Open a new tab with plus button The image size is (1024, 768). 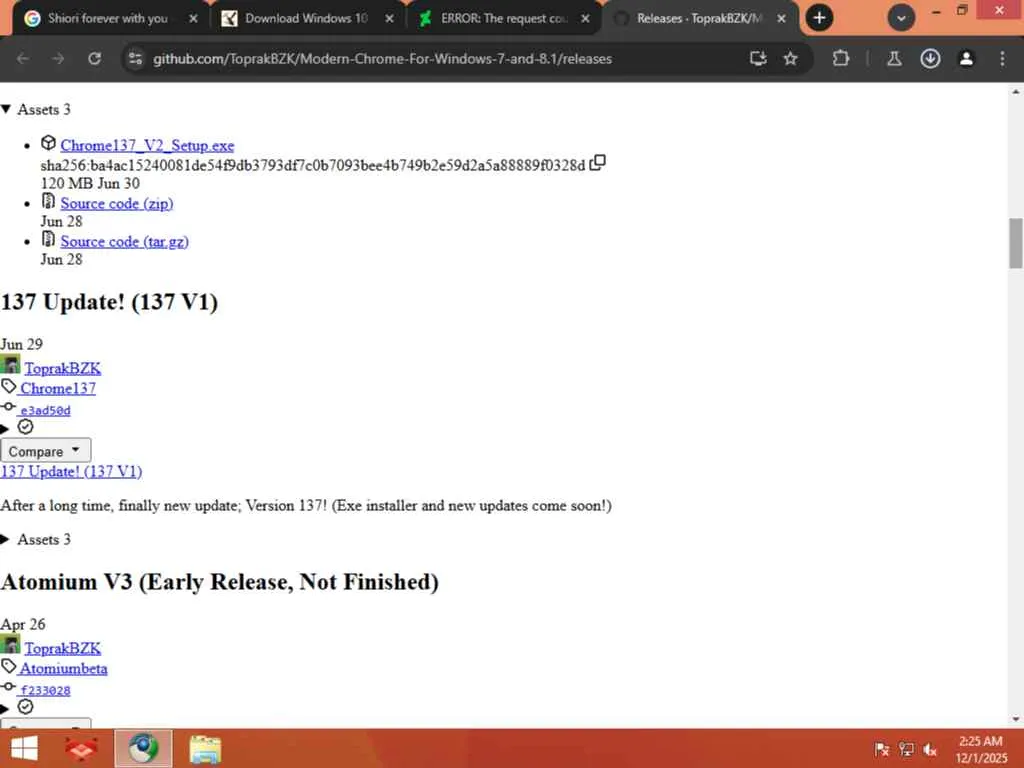click(820, 18)
